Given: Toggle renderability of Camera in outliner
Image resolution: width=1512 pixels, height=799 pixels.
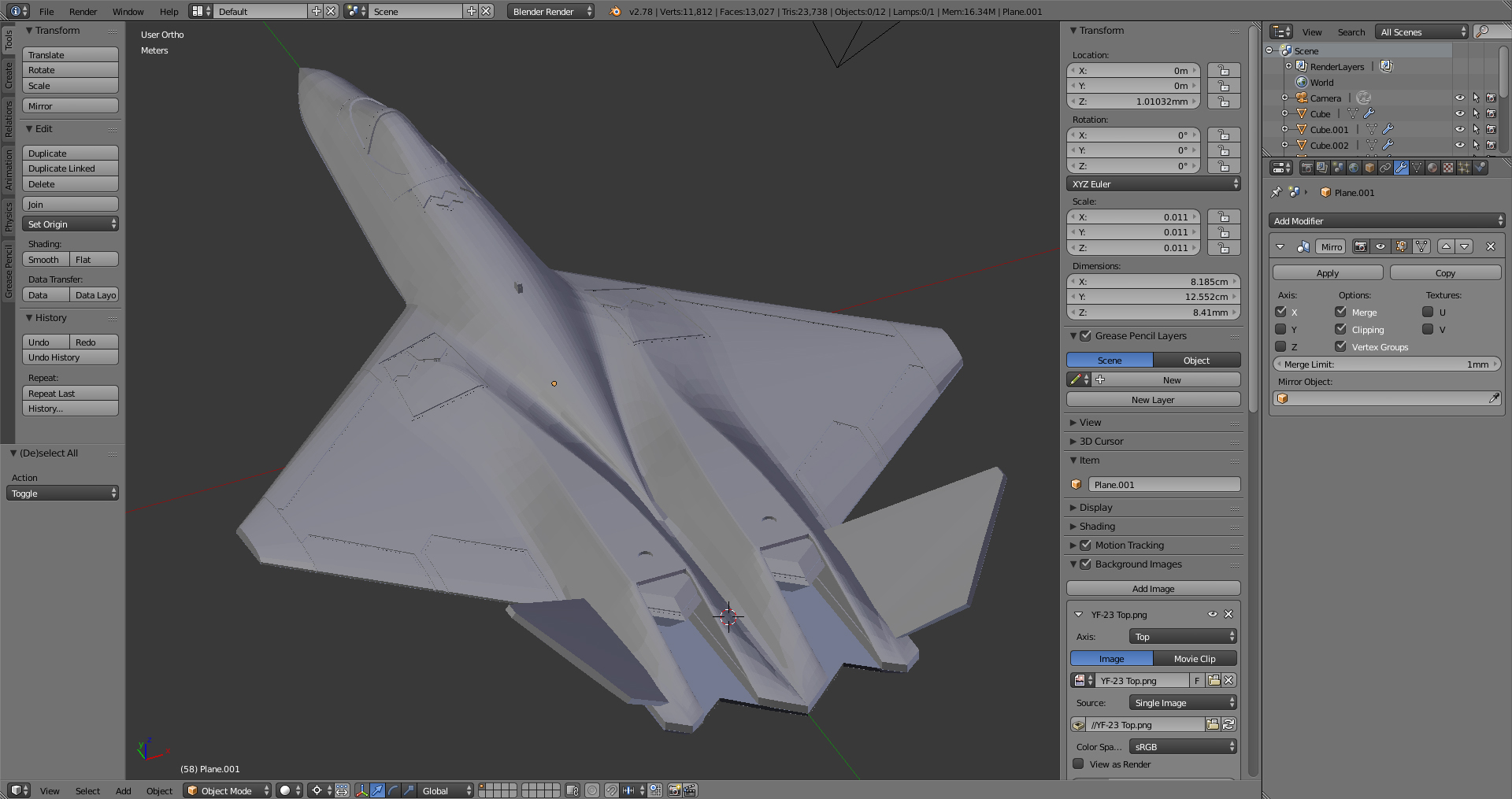Looking at the screenshot, I should [1491, 98].
